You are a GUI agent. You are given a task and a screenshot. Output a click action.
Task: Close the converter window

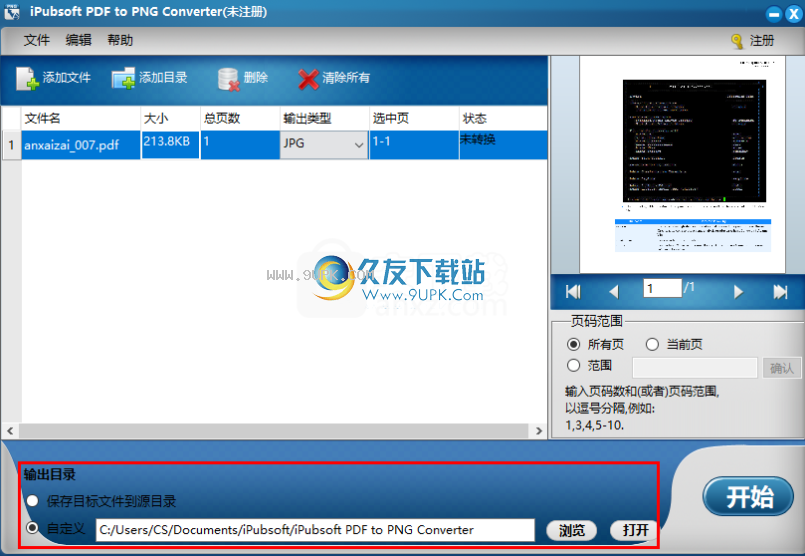pos(794,14)
